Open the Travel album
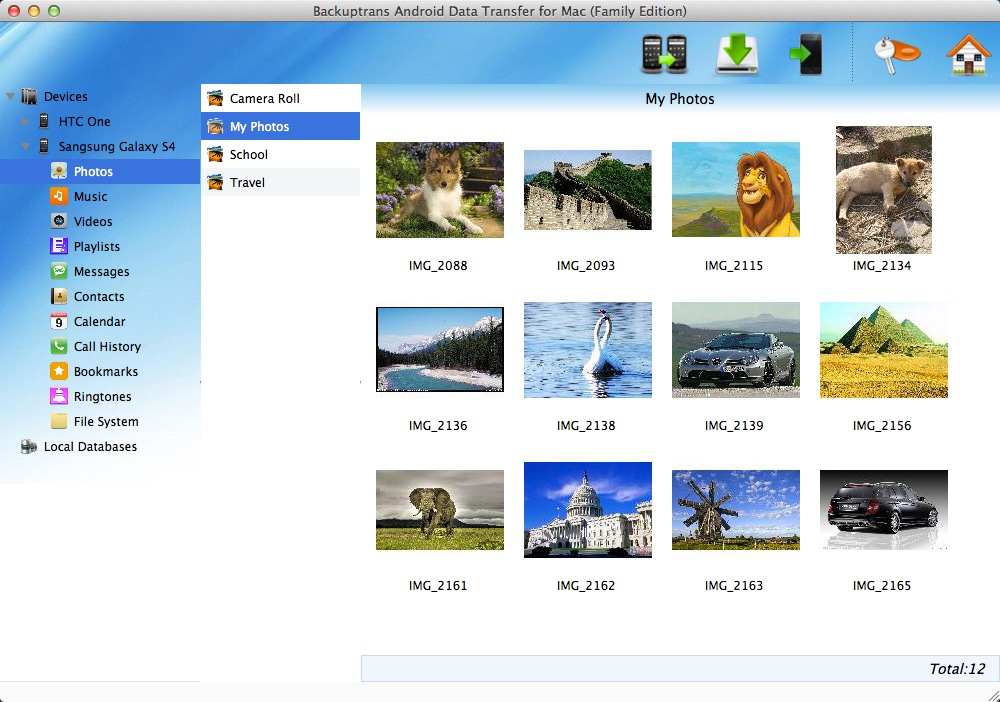This screenshot has width=1000, height=702. click(281, 182)
